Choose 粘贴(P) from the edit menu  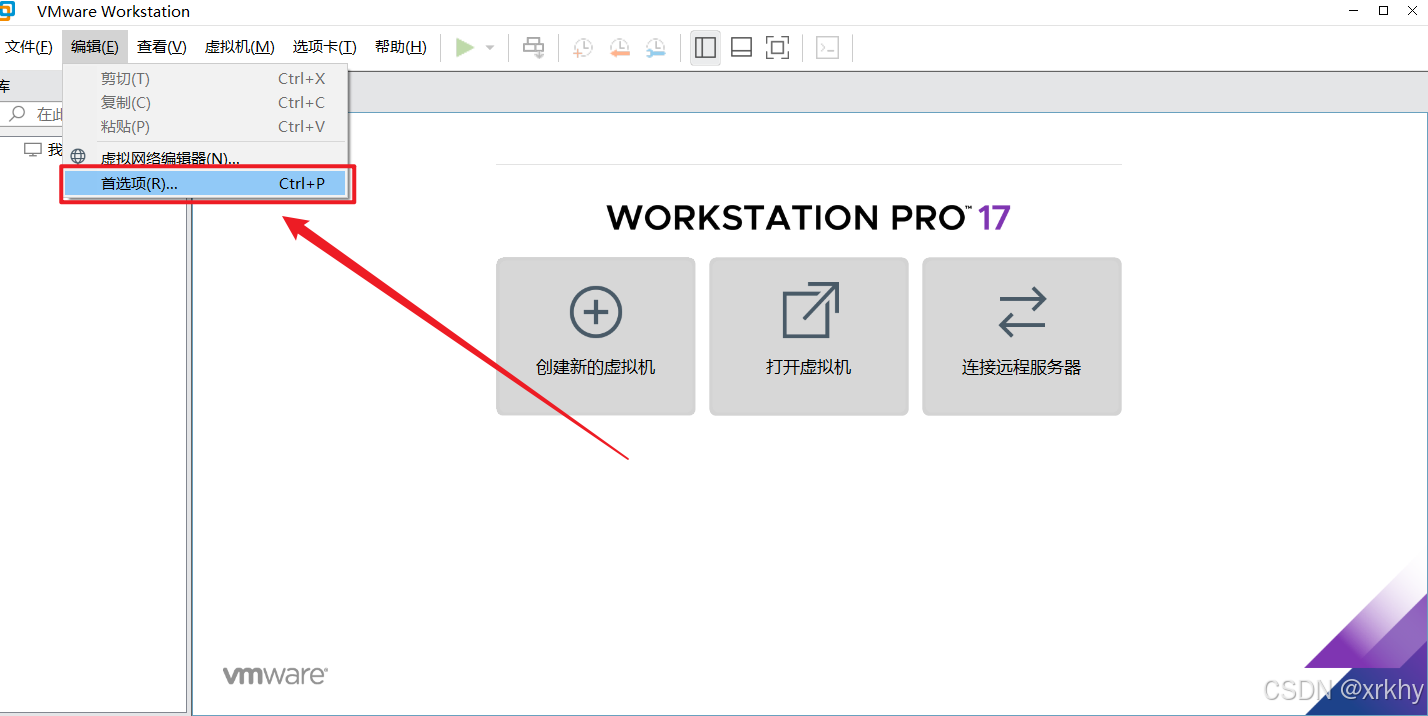(x=206, y=127)
